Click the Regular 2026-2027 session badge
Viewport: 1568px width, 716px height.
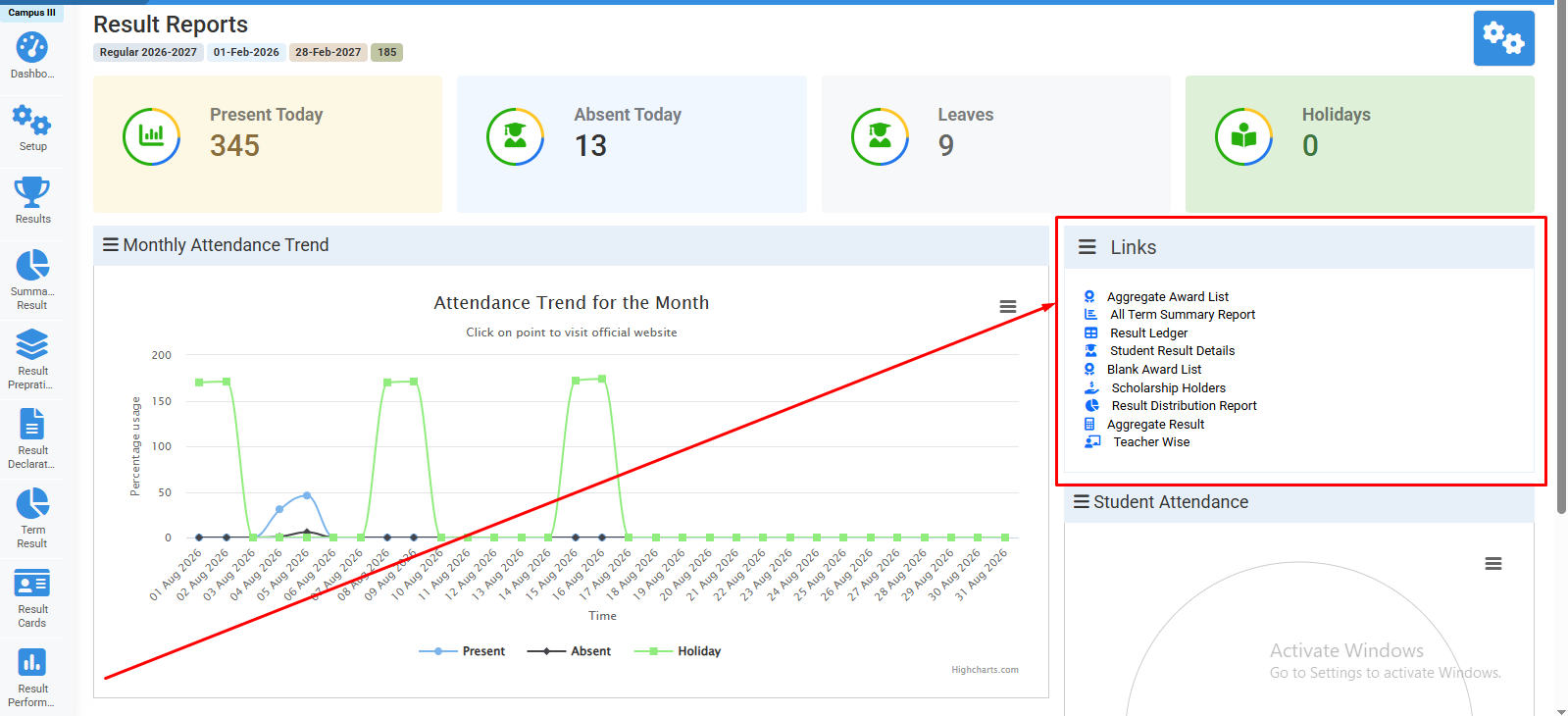pos(148,52)
